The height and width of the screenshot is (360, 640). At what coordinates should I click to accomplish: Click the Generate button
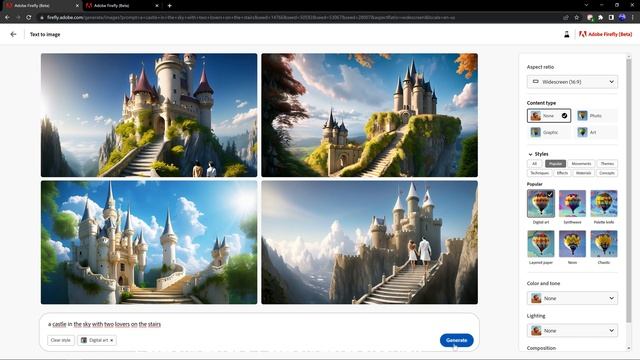[456, 340]
